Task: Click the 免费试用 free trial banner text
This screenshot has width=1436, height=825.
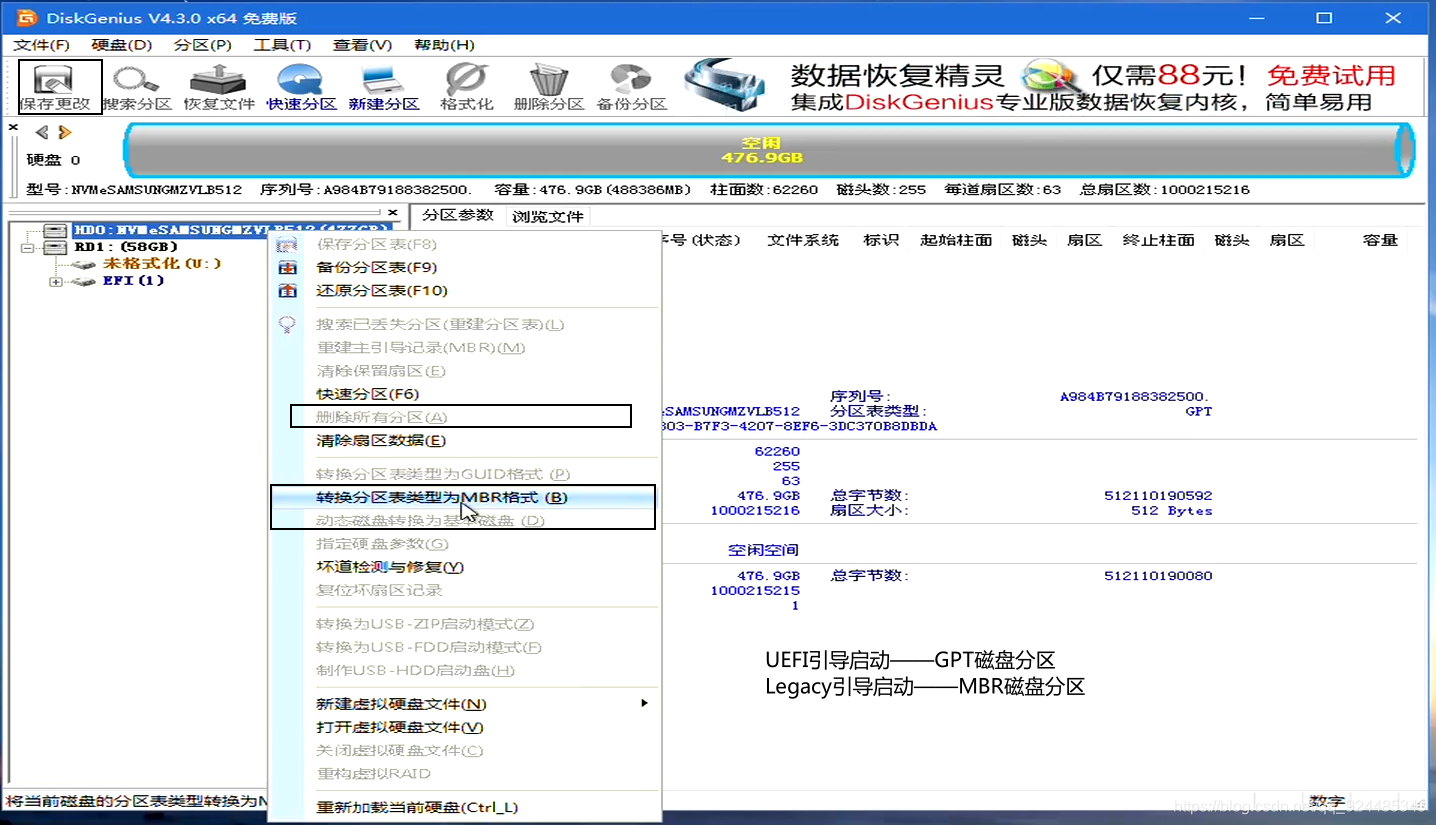Action: [x=1331, y=75]
